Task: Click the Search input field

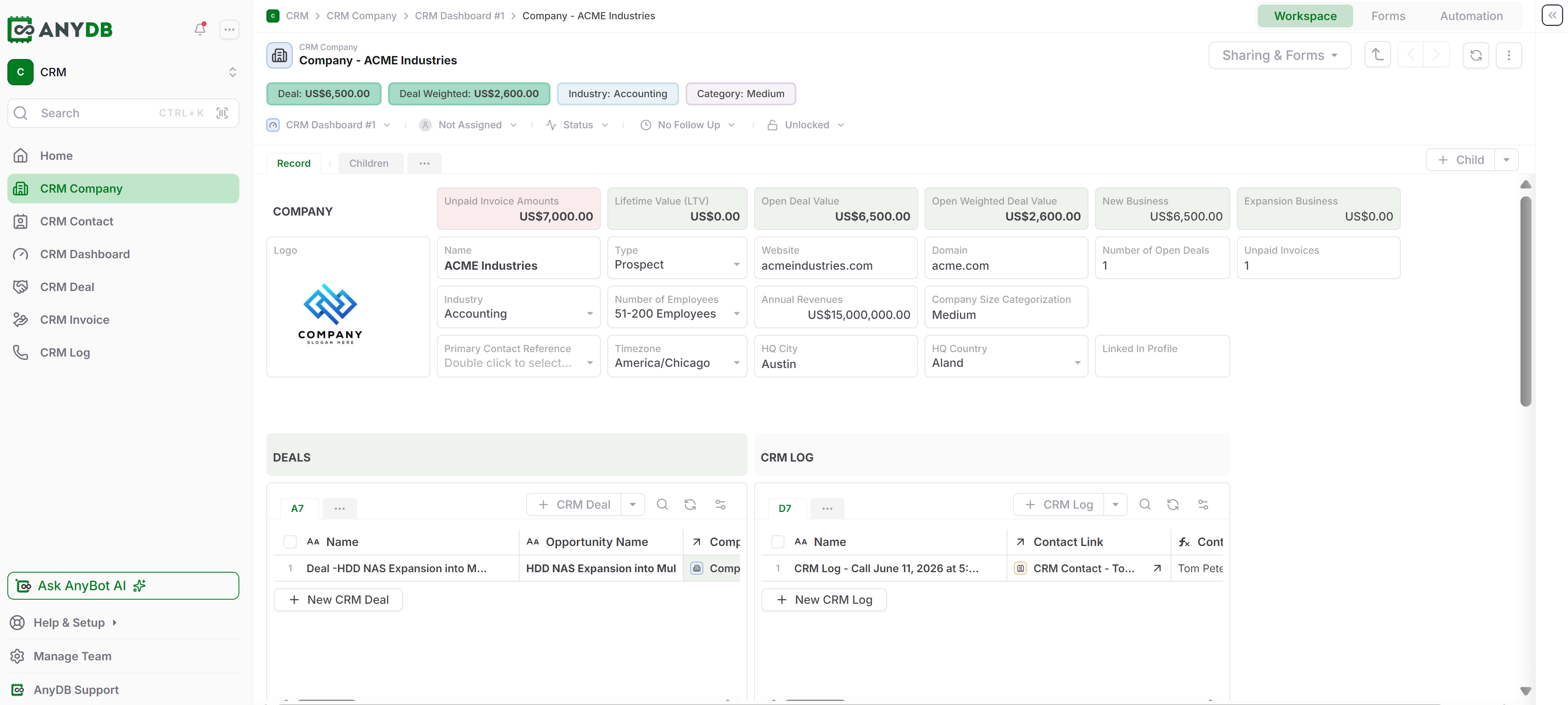Action: coord(123,113)
